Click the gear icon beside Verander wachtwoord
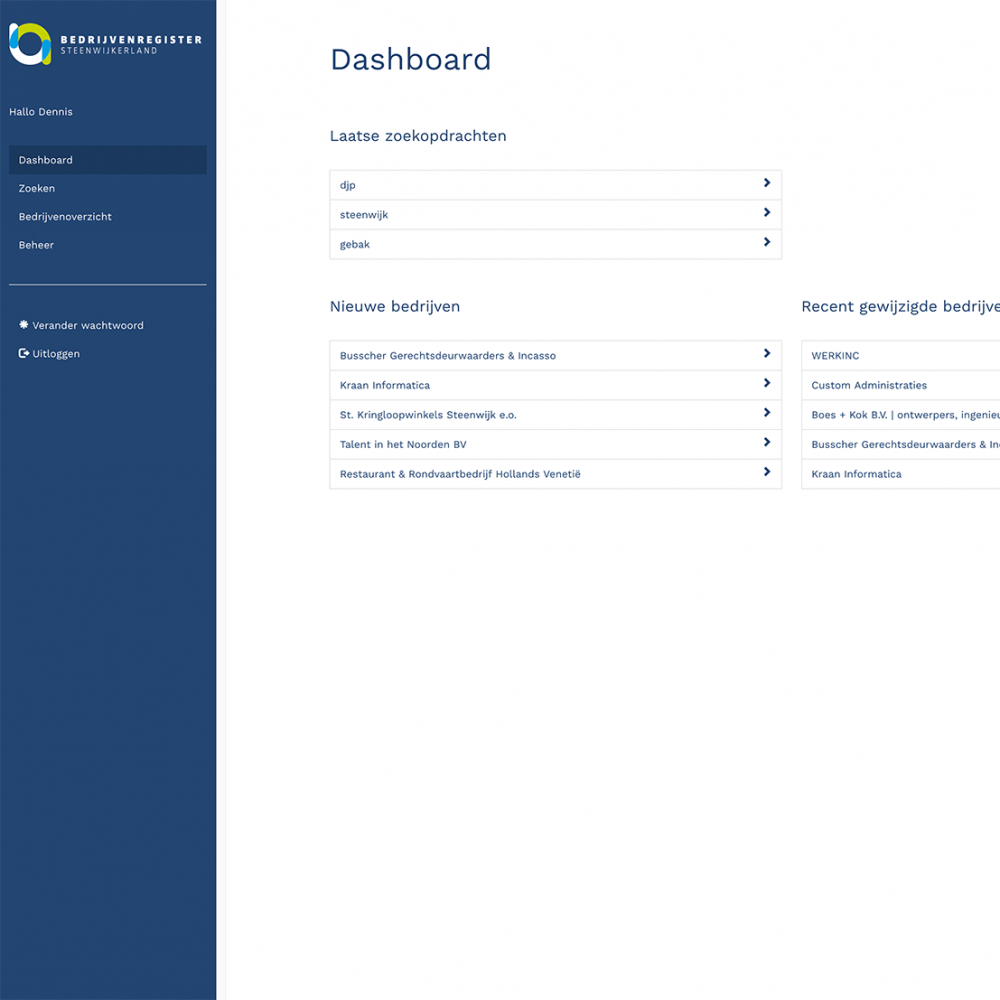 point(24,325)
